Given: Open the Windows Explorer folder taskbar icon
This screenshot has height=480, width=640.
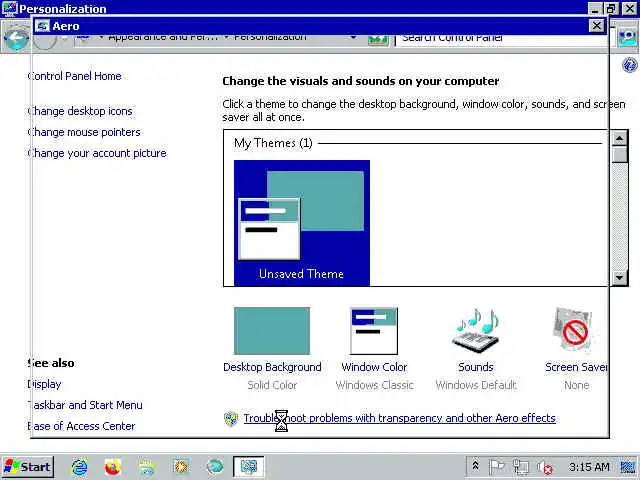Looking at the screenshot, I should pos(147,467).
